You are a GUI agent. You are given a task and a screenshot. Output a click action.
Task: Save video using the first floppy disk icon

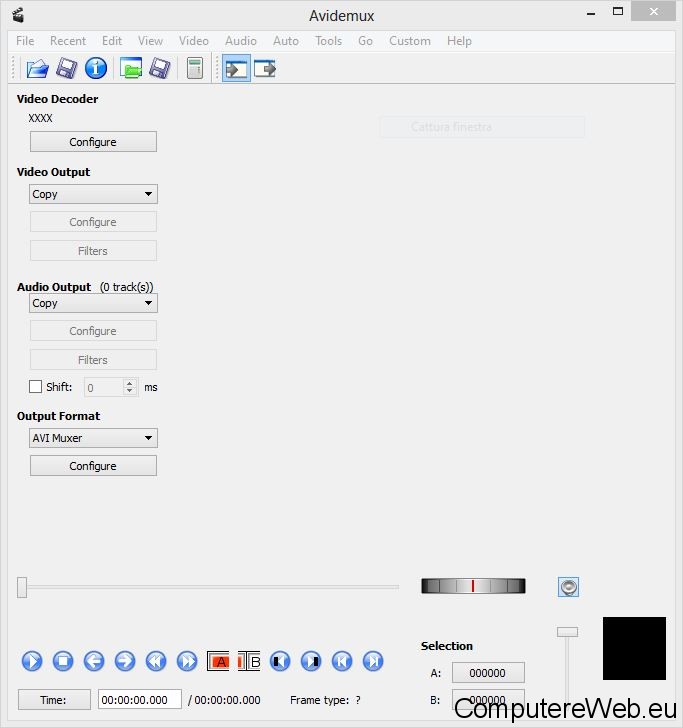66,69
